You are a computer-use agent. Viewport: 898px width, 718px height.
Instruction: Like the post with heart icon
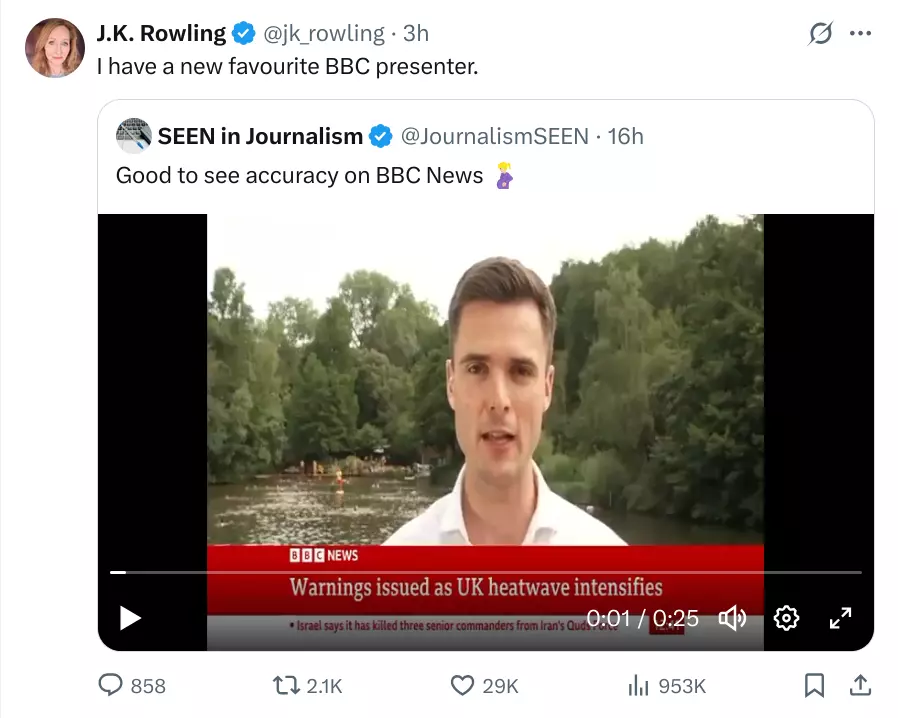click(462, 685)
